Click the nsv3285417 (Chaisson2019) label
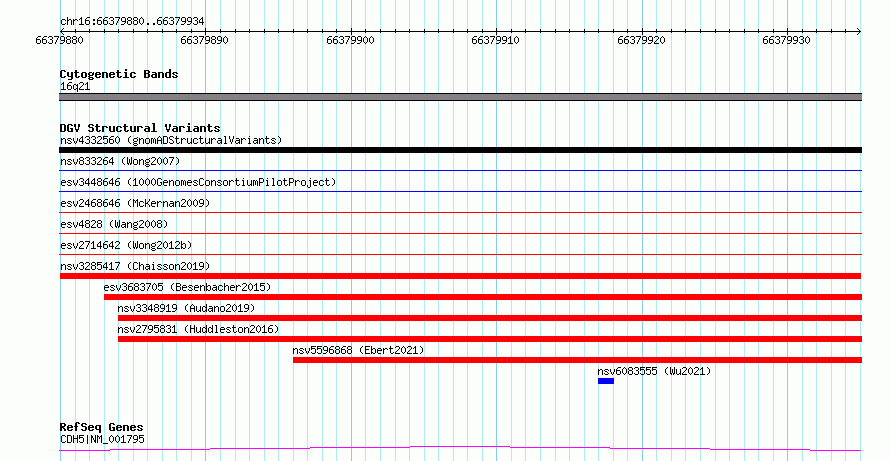 [135, 266]
